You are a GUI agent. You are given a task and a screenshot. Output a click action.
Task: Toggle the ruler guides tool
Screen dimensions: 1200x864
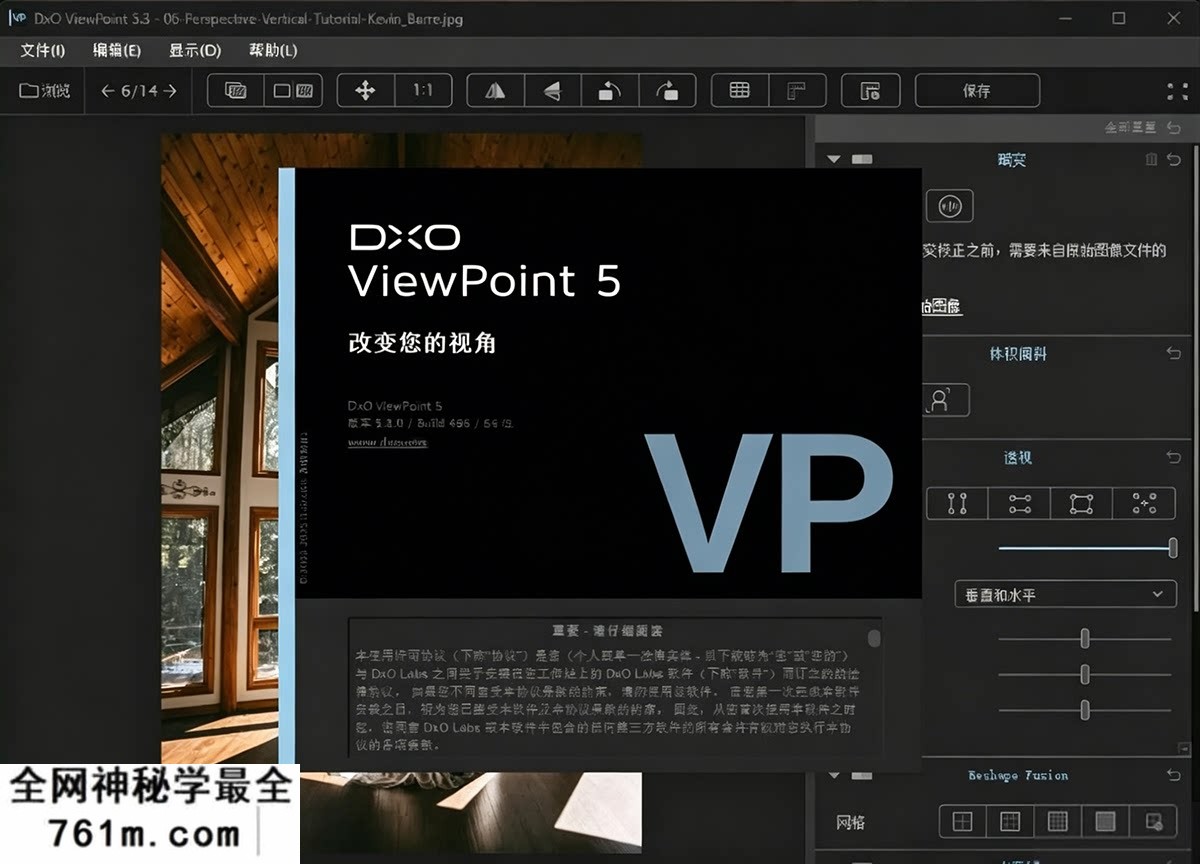point(797,91)
